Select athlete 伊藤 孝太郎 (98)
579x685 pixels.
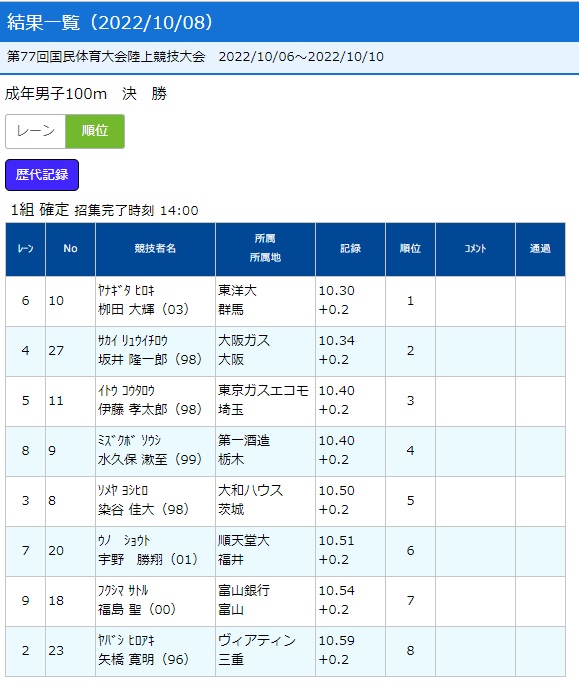click(150, 409)
